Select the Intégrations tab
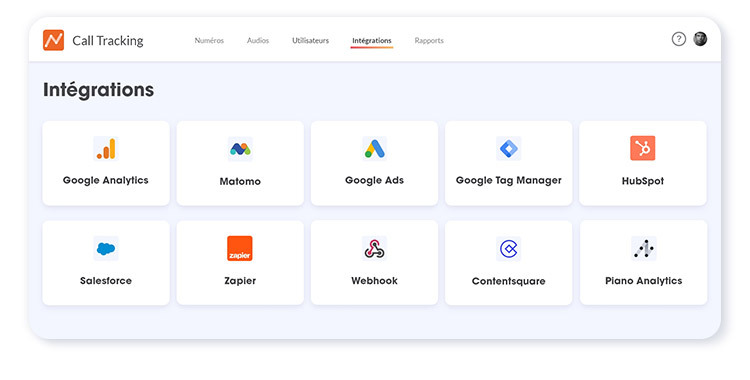Screen dimensions: 750x380 point(372,41)
